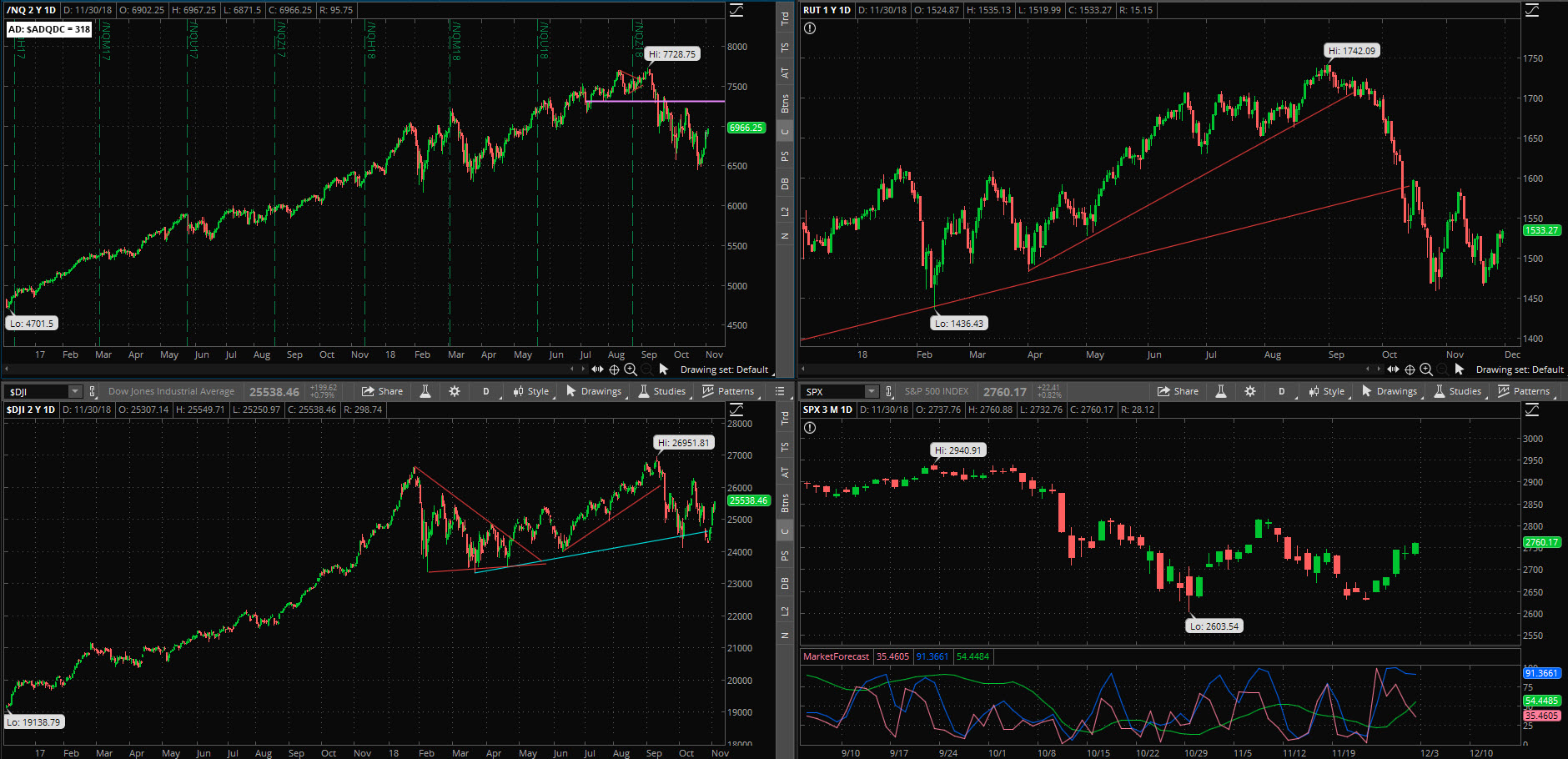Click the price scale icon on /NQ chart
Viewport: 1568px width, 759px height.
(736, 10)
